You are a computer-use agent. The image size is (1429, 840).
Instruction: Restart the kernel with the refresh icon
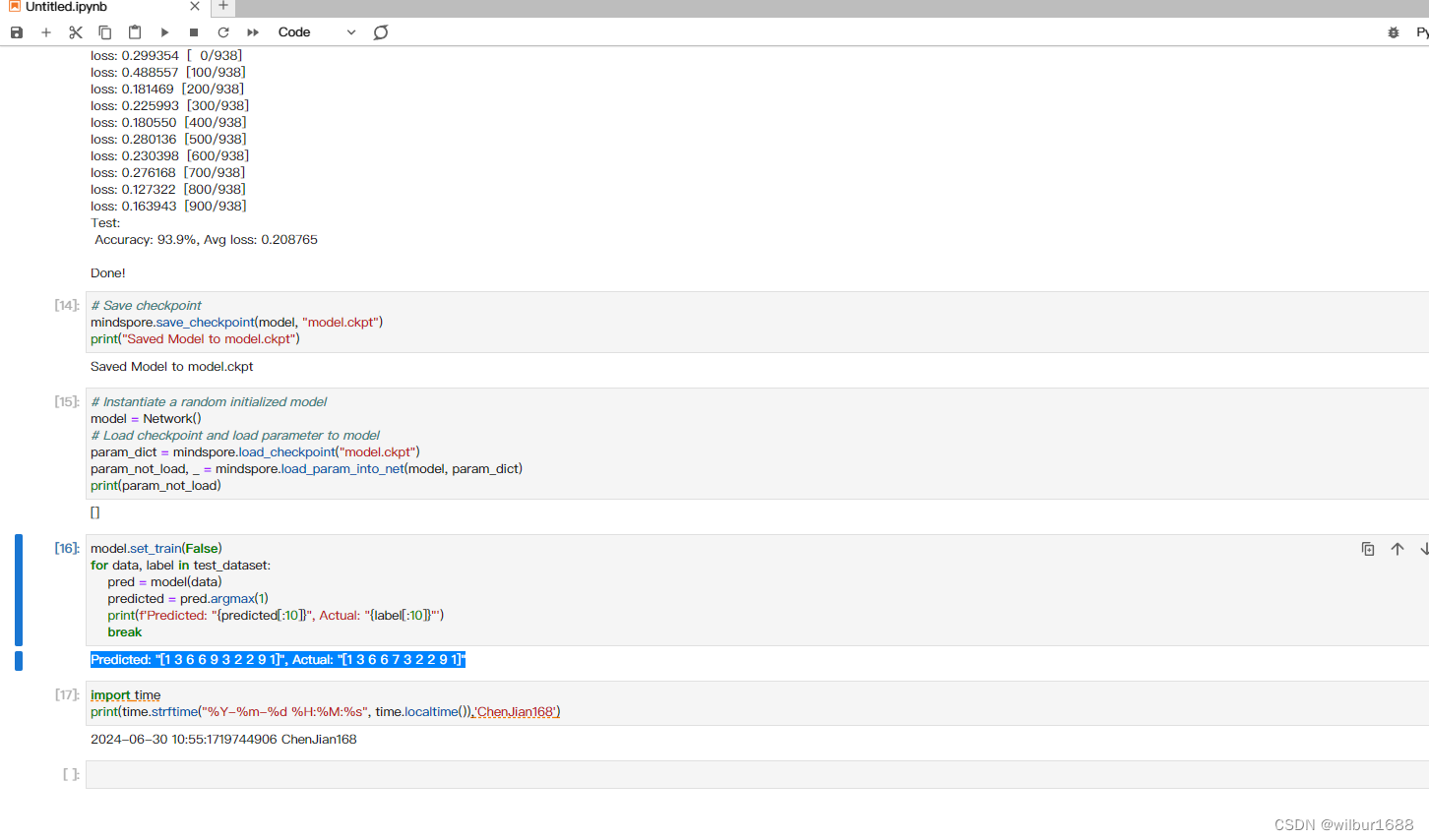tap(223, 32)
